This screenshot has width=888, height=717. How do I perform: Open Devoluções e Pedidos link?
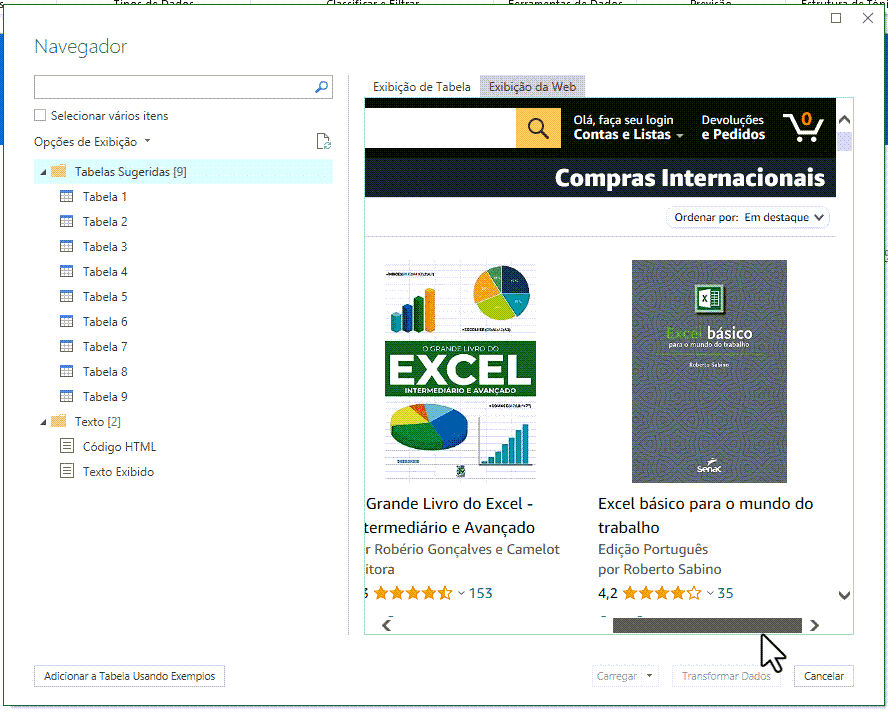tap(733, 127)
